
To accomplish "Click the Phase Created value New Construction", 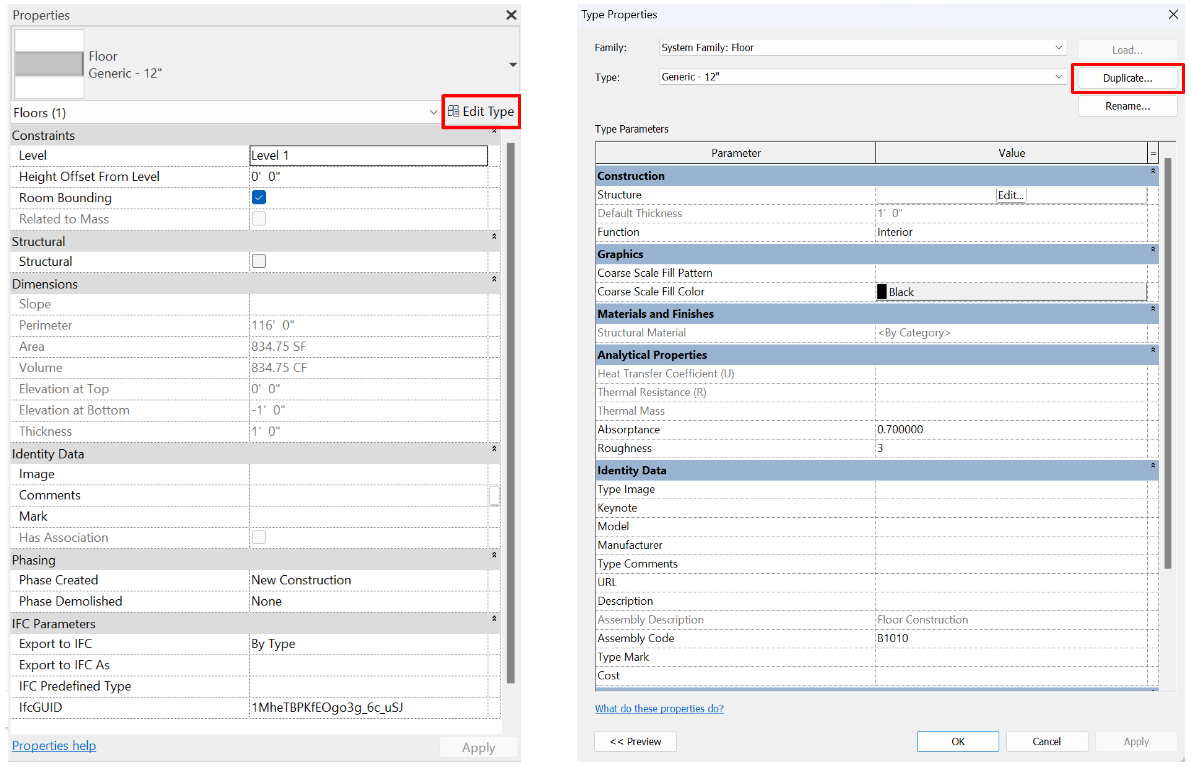I will click(368, 580).
